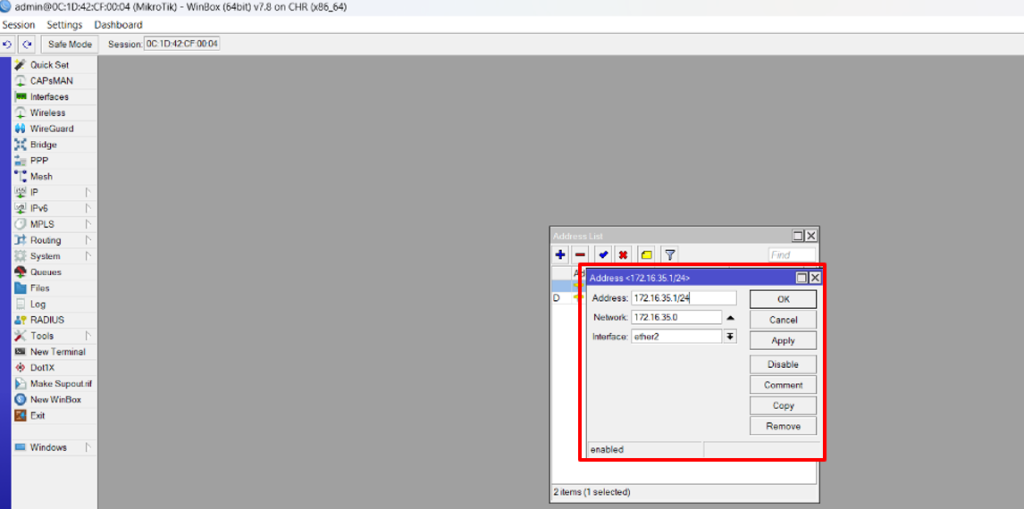Open the Dashboard menu
The height and width of the screenshot is (509, 1024).
118,25
